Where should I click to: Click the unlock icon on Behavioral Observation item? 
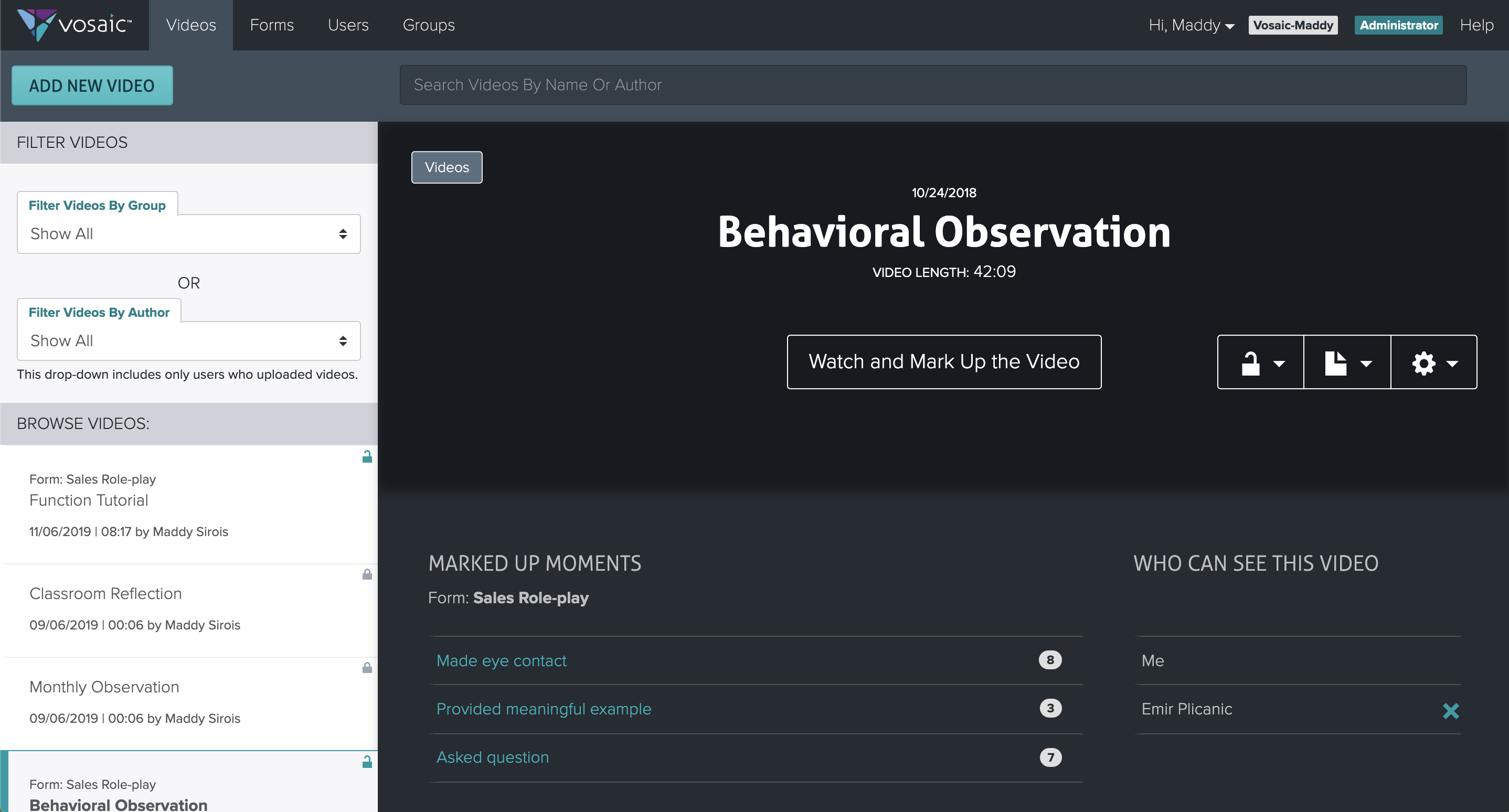[x=367, y=762]
